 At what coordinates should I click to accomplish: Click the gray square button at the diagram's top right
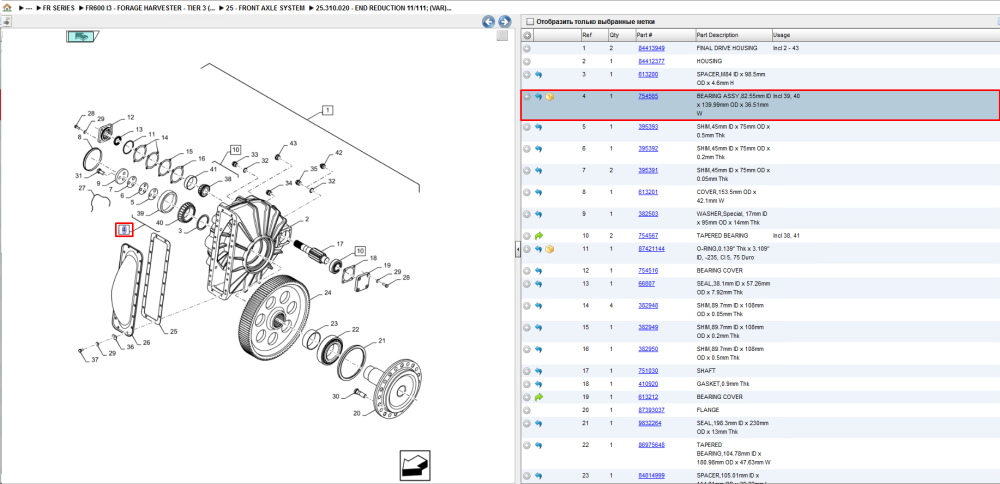point(503,36)
